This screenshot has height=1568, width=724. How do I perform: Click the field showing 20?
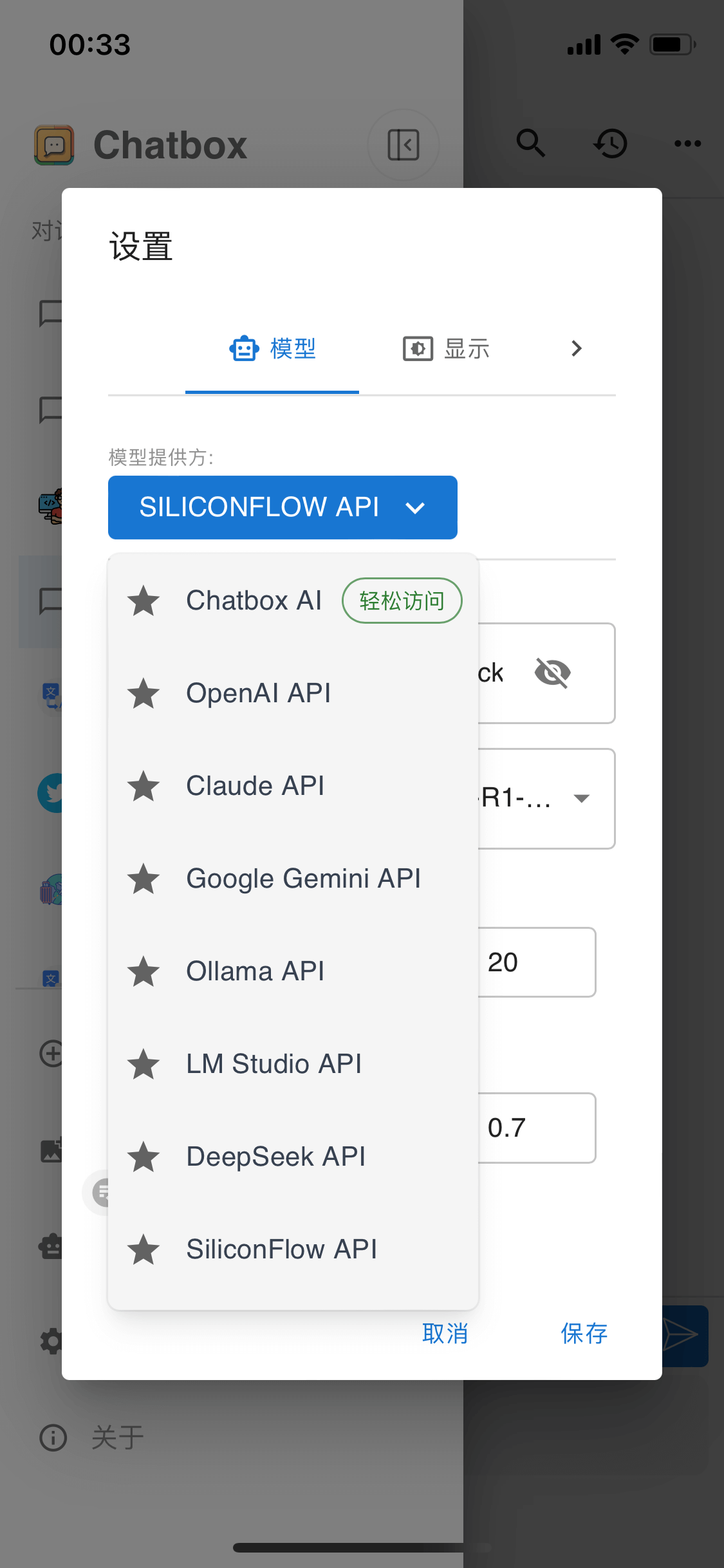537,962
